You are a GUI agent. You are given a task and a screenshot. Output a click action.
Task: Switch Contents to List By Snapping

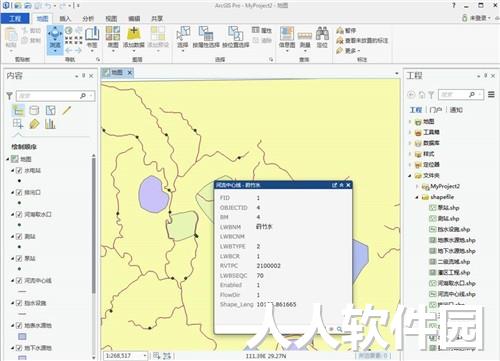[18, 124]
